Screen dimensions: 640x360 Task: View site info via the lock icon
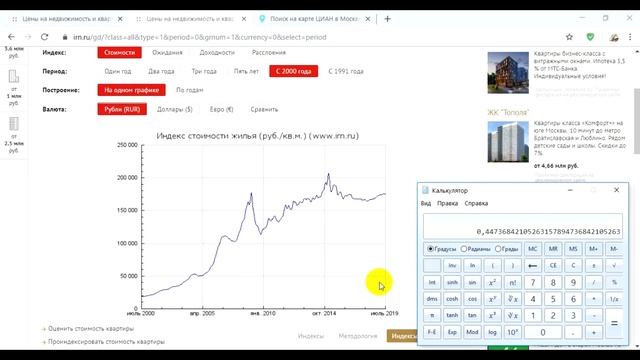click(x=65, y=37)
